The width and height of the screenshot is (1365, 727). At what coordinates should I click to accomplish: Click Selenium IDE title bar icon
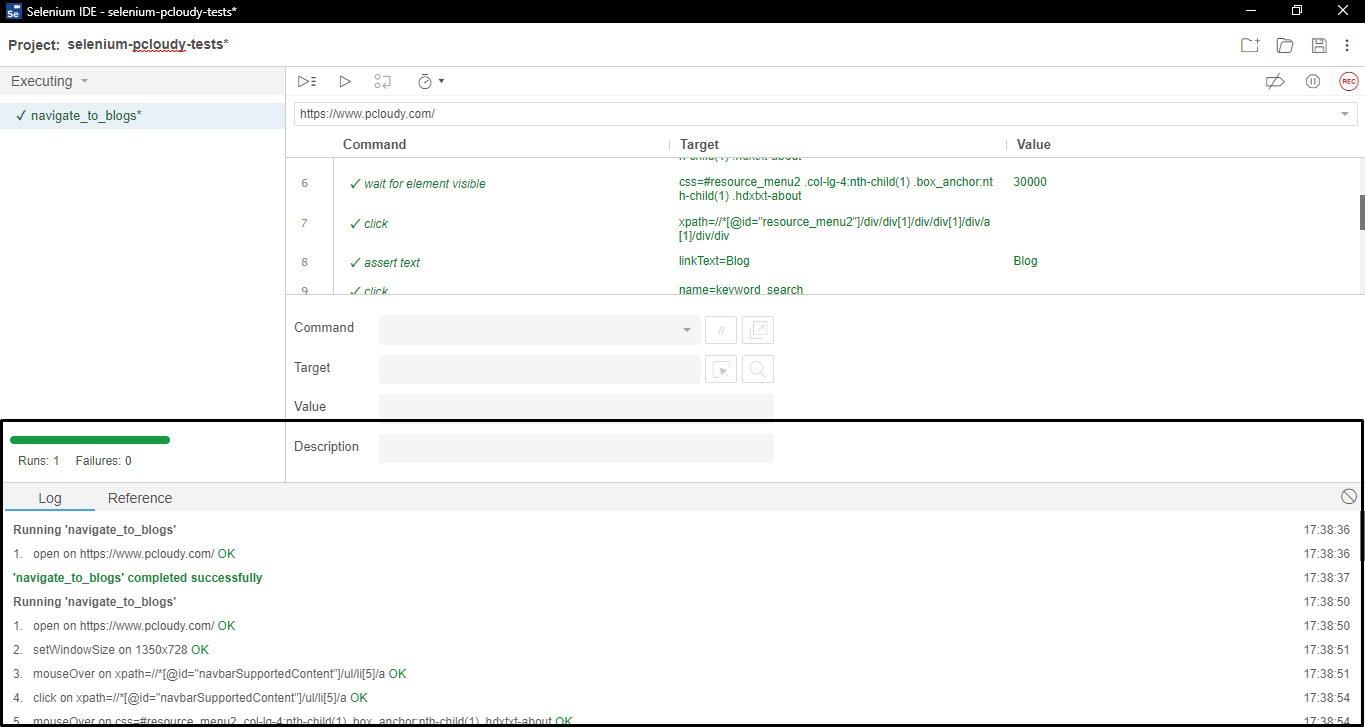click(14, 11)
